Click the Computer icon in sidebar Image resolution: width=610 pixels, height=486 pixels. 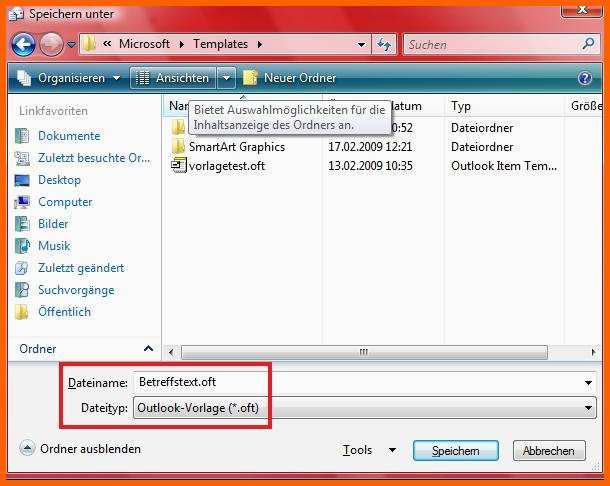tap(22, 202)
